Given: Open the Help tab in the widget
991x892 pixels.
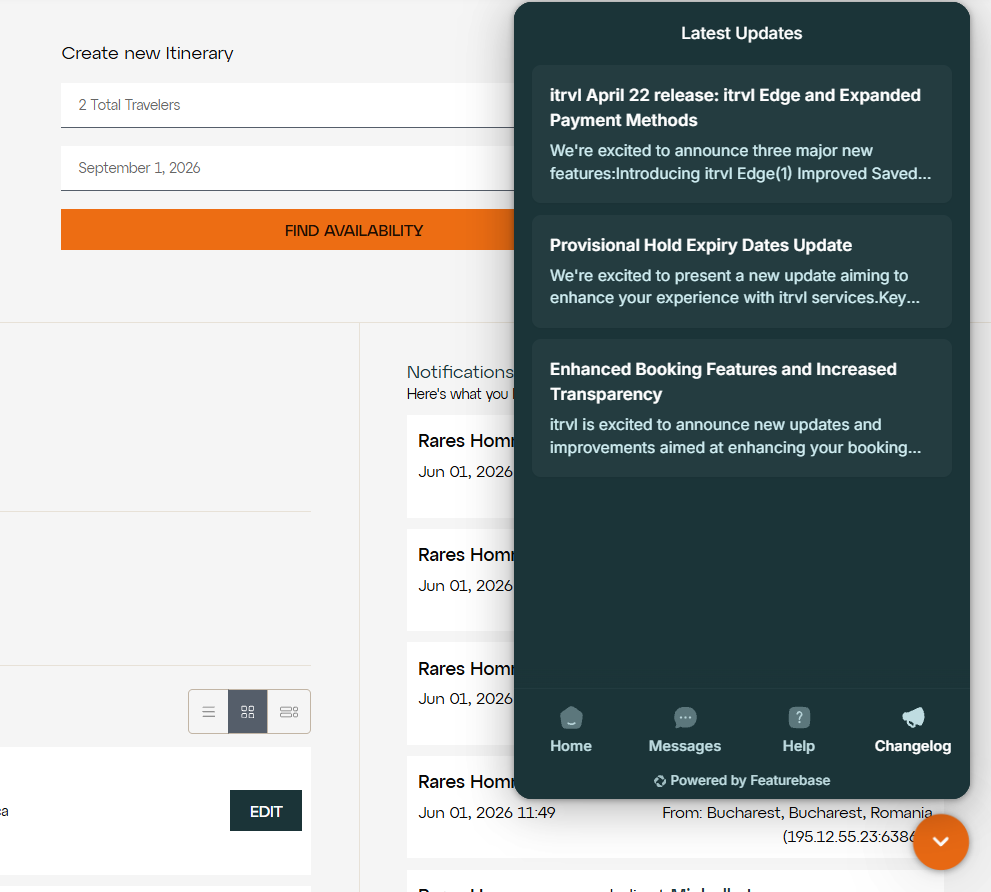Looking at the screenshot, I should (799, 730).
